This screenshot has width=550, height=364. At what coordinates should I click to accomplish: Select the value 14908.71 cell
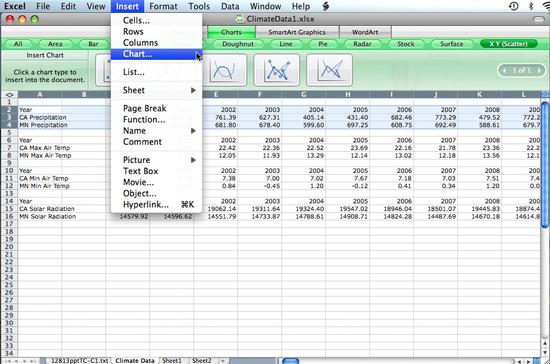[x=347, y=217]
